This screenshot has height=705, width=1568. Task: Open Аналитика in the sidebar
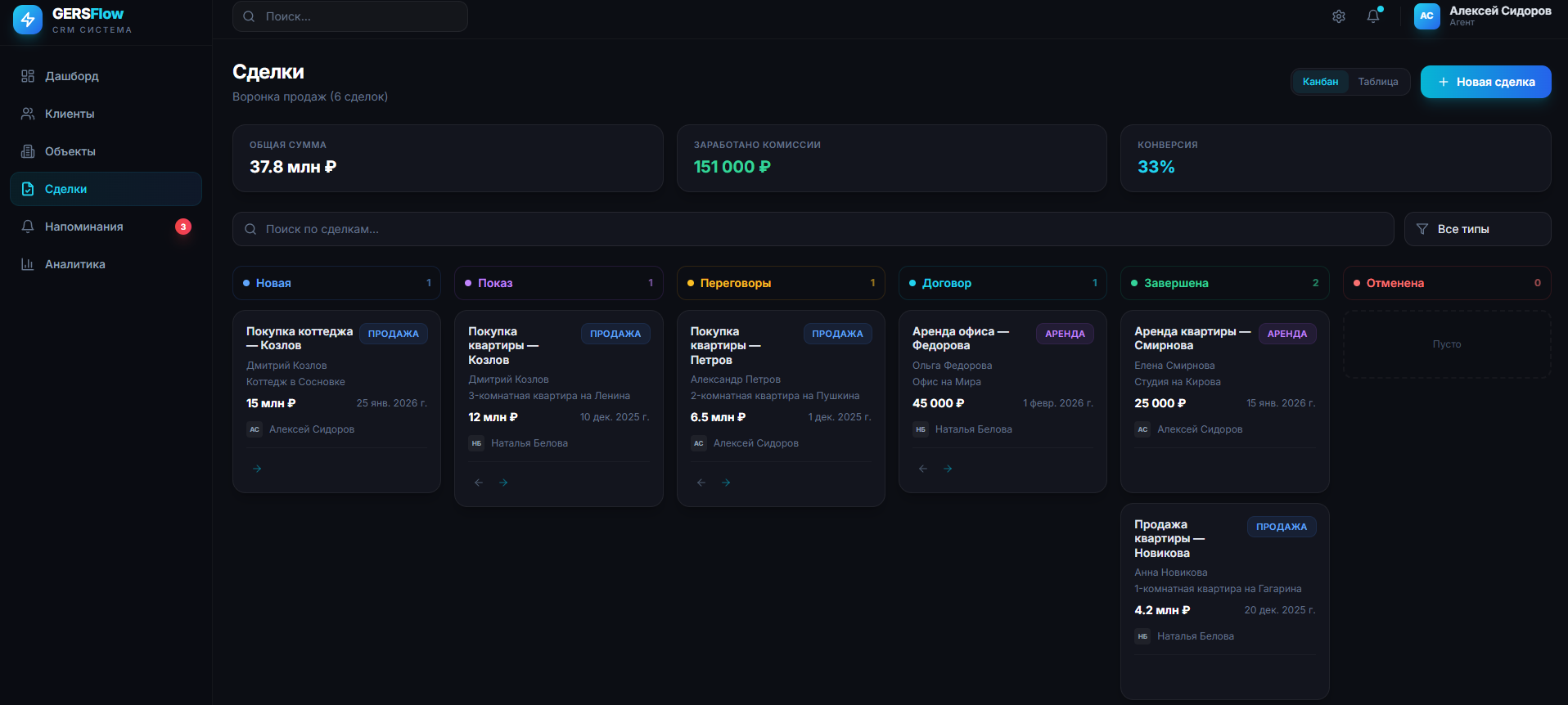[74, 264]
